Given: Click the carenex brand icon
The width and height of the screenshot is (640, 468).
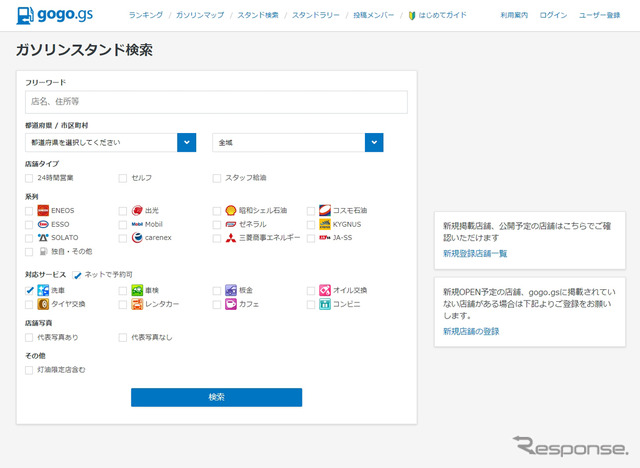Looking at the screenshot, I should [137, 237].
